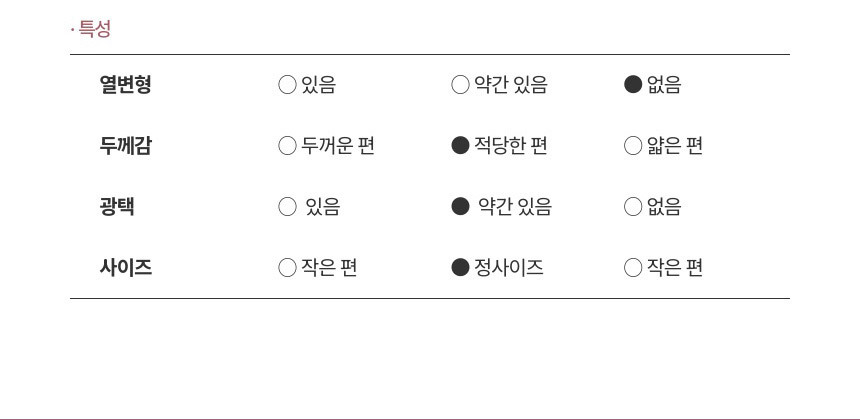
Task: Click the 사이즈 row label
Action: pyautogui.click(x=125, y=268)
